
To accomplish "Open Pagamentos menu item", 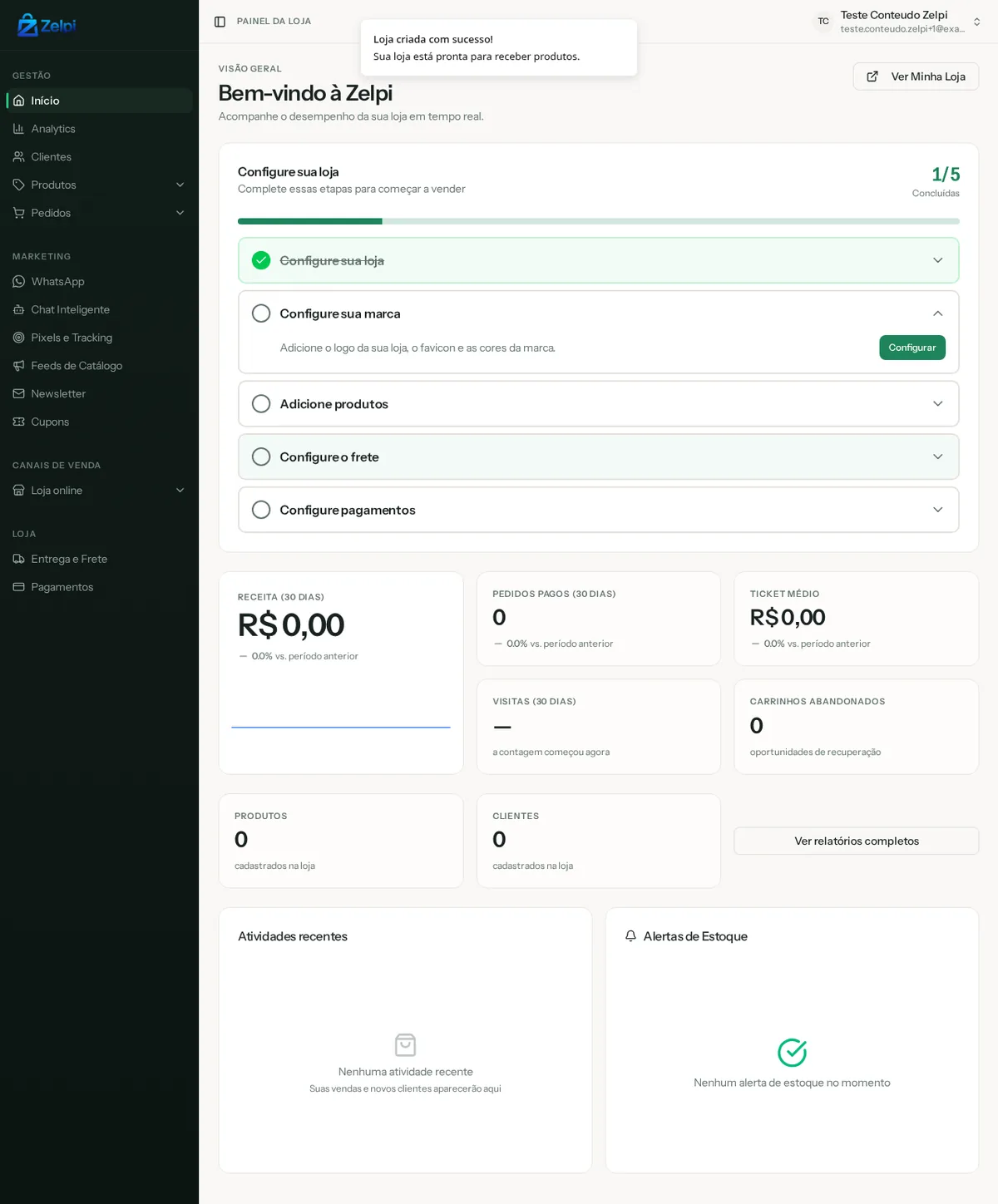I will 99,587.
